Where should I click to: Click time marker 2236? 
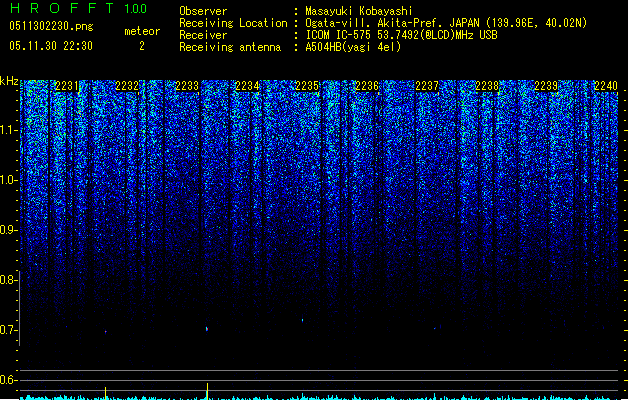click(367, 86)
